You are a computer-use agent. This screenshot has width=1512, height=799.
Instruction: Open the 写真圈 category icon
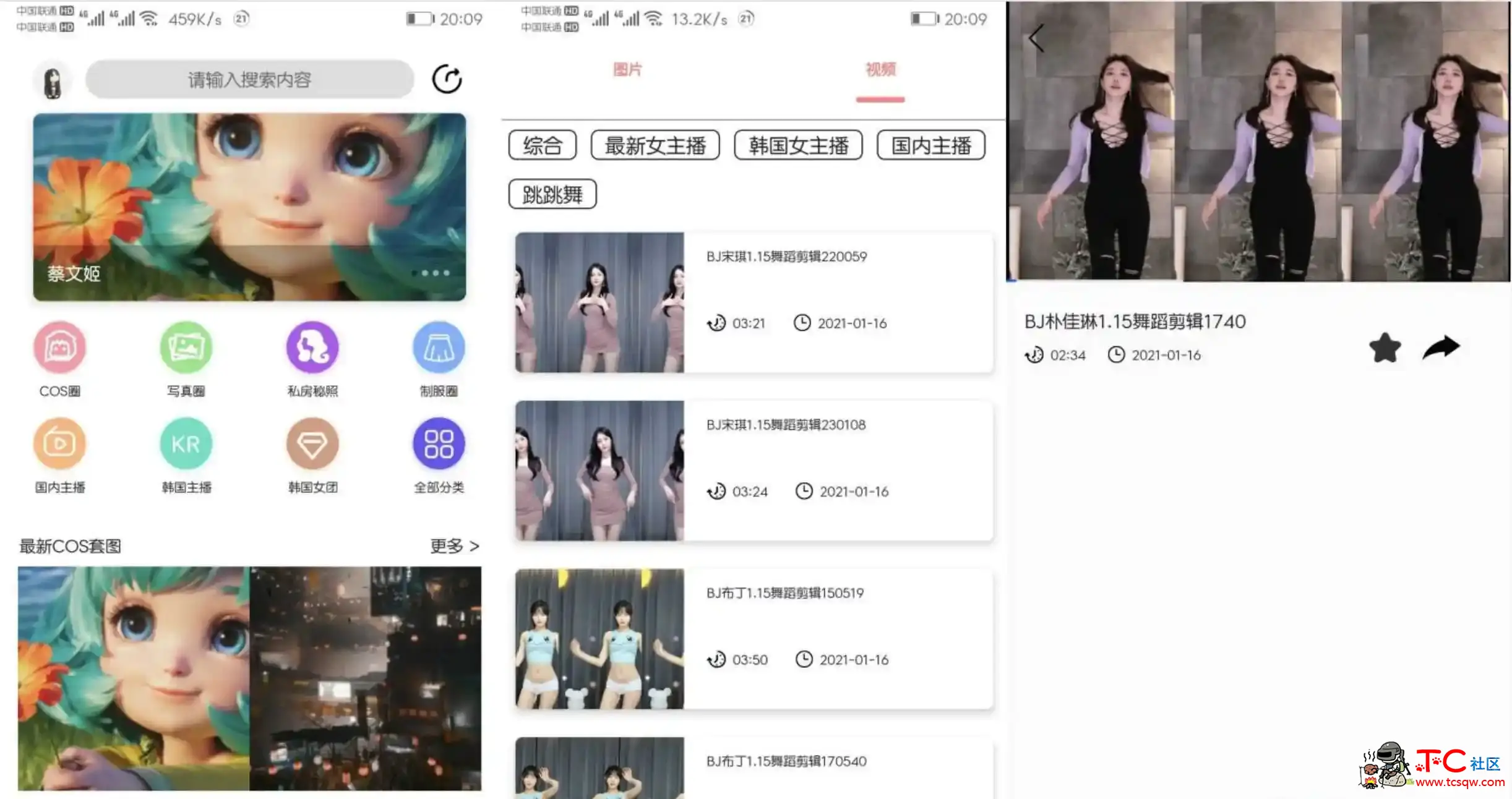click(x=186, y=347)
